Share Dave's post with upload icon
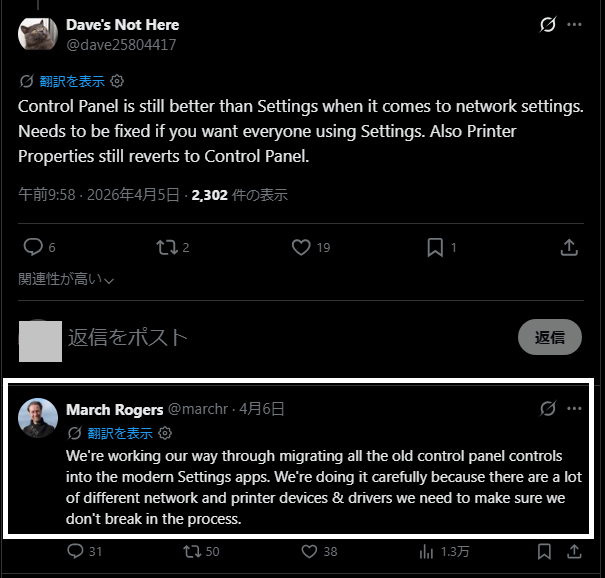This screenshot has width=605, height=578. tap(569, 247)
